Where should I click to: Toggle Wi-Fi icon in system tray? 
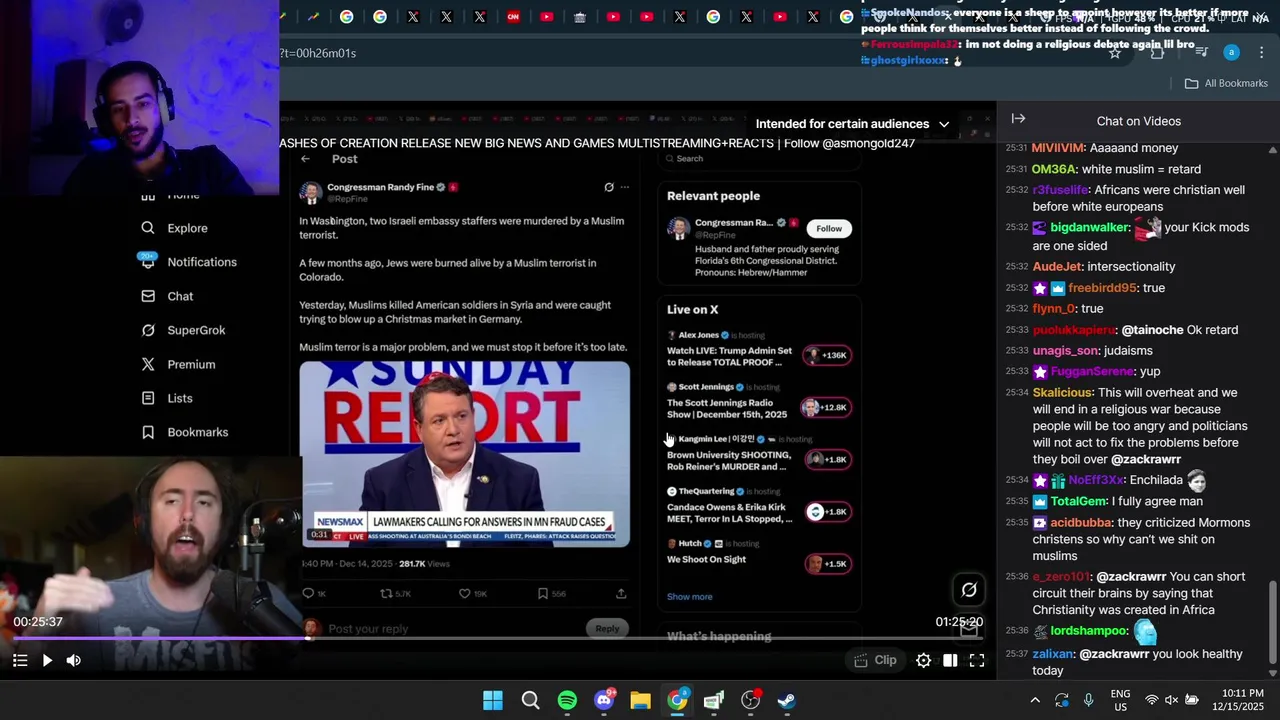[1152, 700]
